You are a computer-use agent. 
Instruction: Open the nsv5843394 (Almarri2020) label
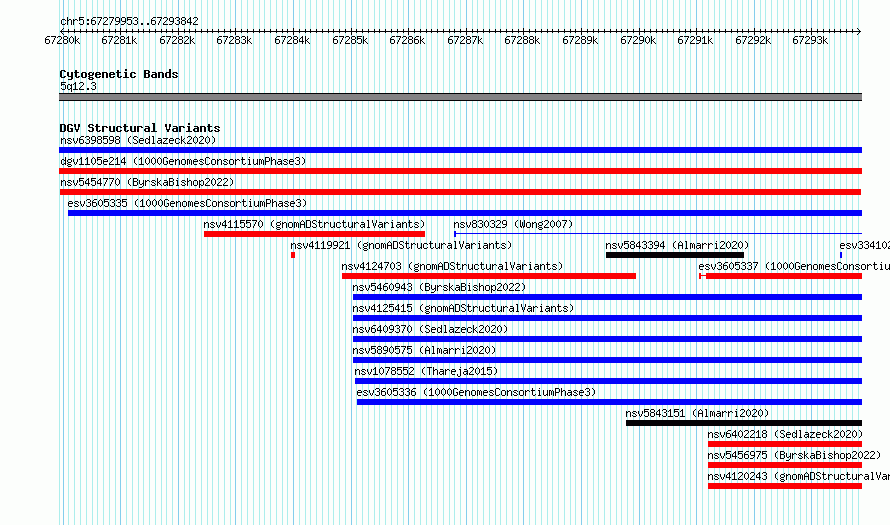click(677, 245)
